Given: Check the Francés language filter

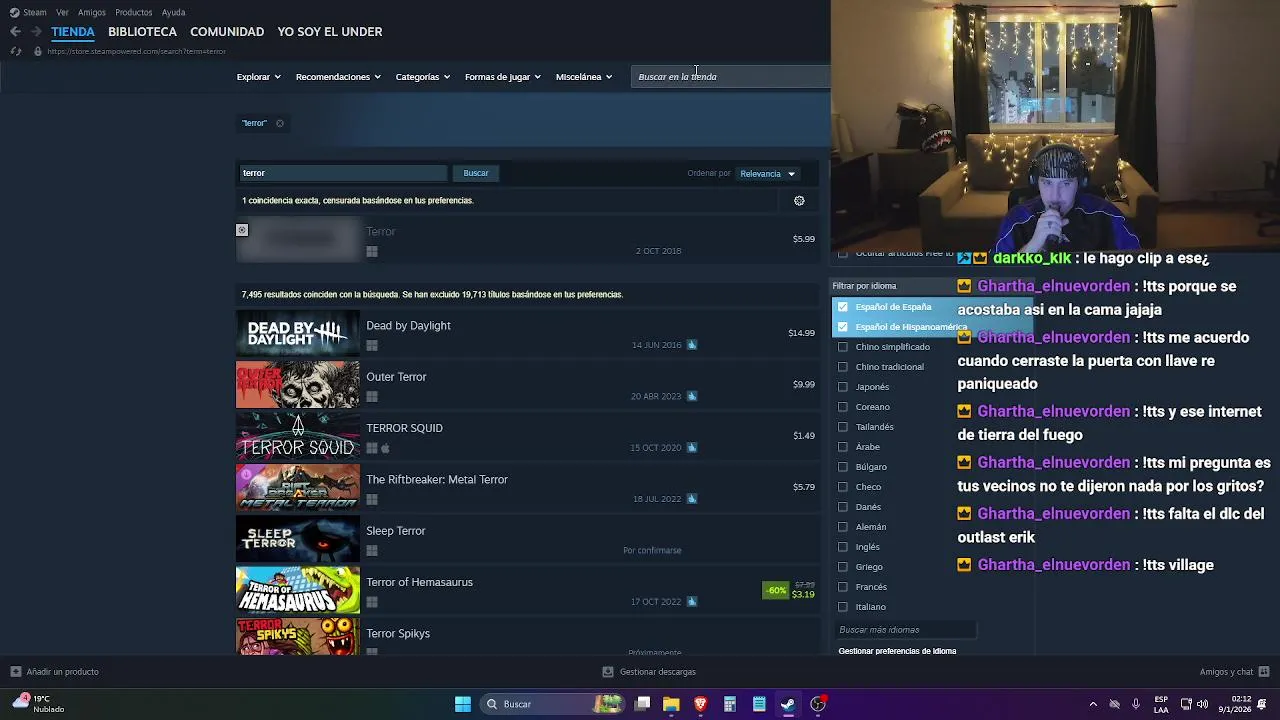Looking at the screenshot, I should (x=843, y=587).
